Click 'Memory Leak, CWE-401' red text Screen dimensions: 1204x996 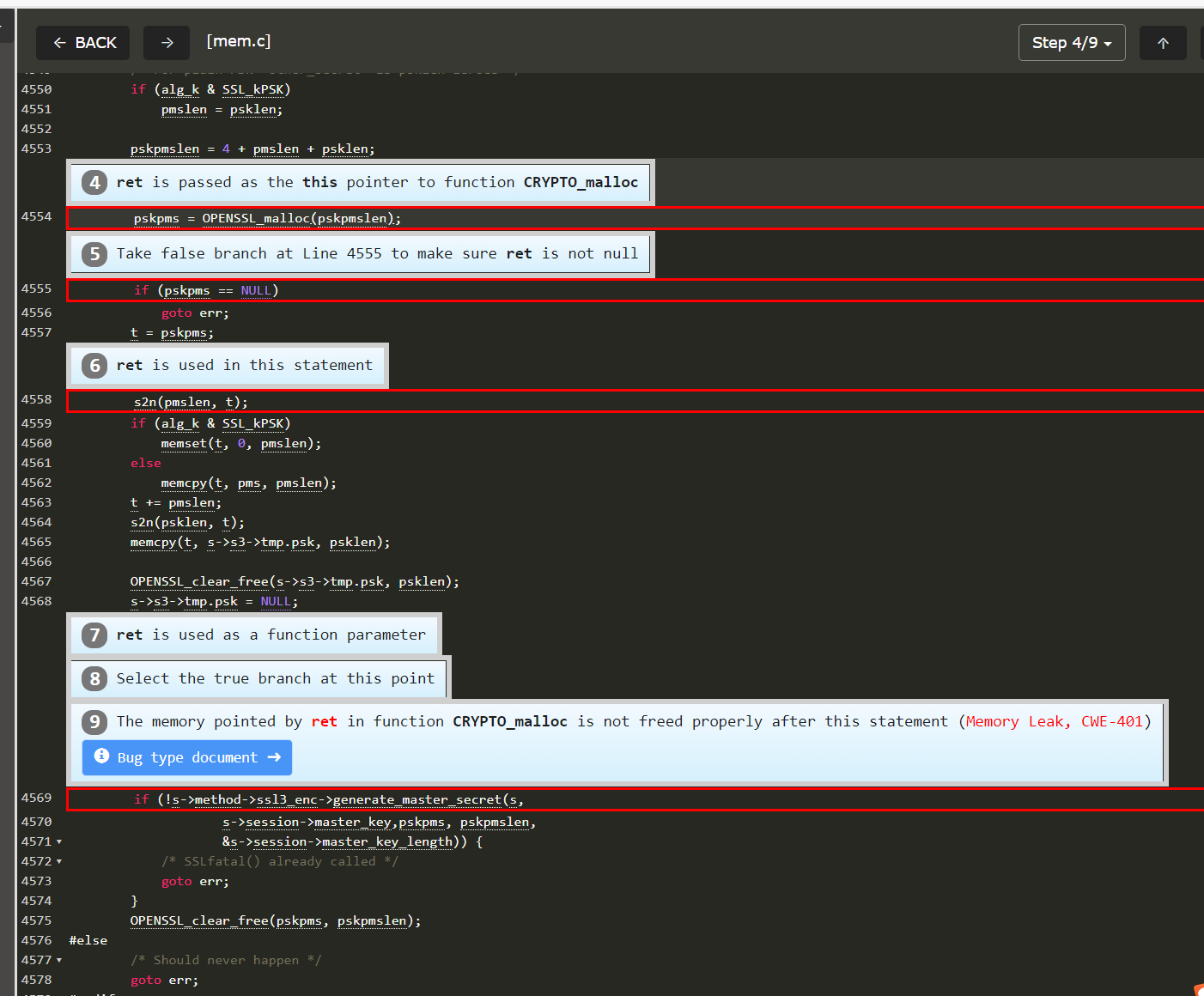(x=1055, y=722)
